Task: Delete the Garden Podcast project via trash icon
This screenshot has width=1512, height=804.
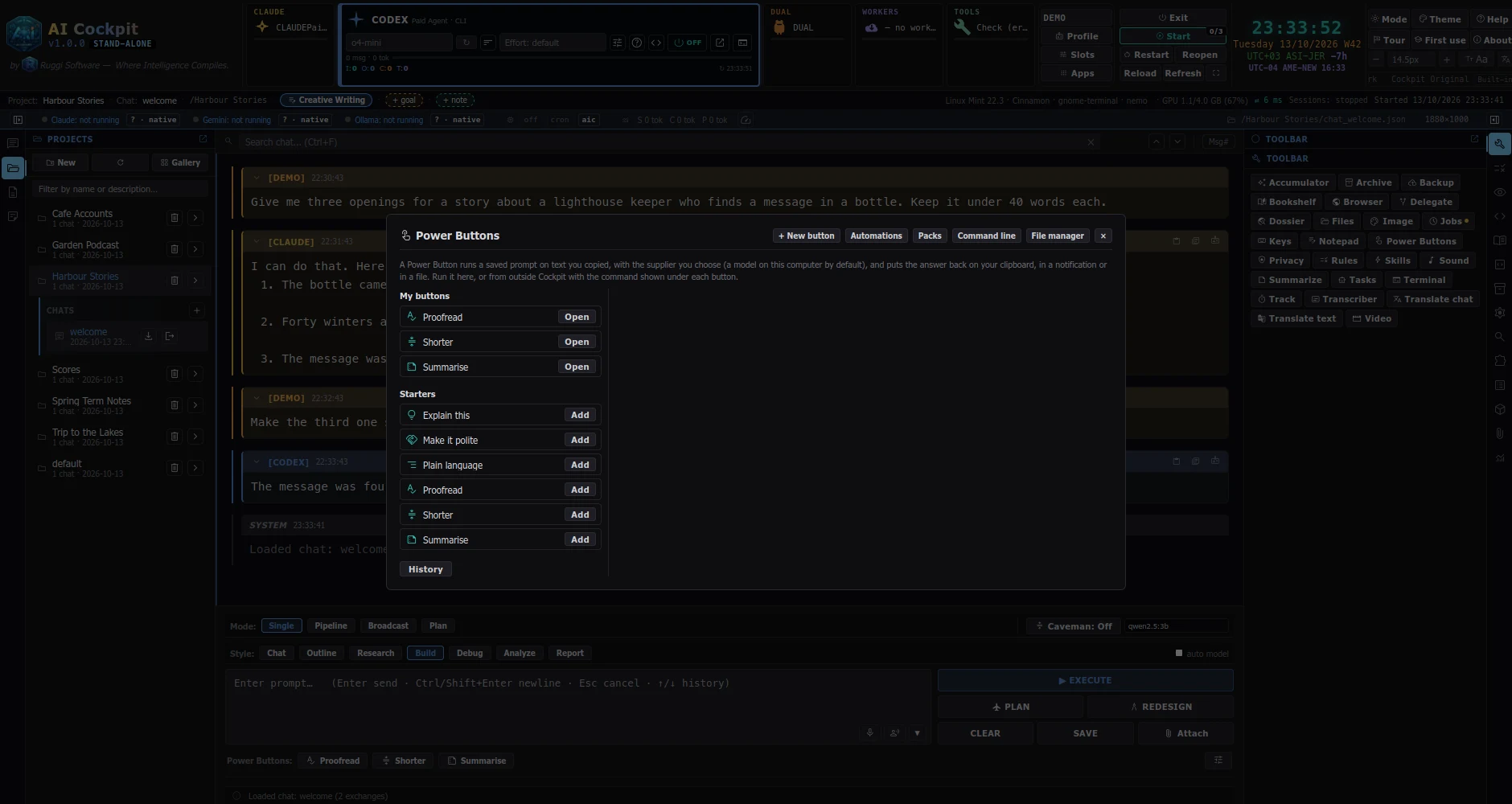Action: pyautogui.click(x=175, y=249)
